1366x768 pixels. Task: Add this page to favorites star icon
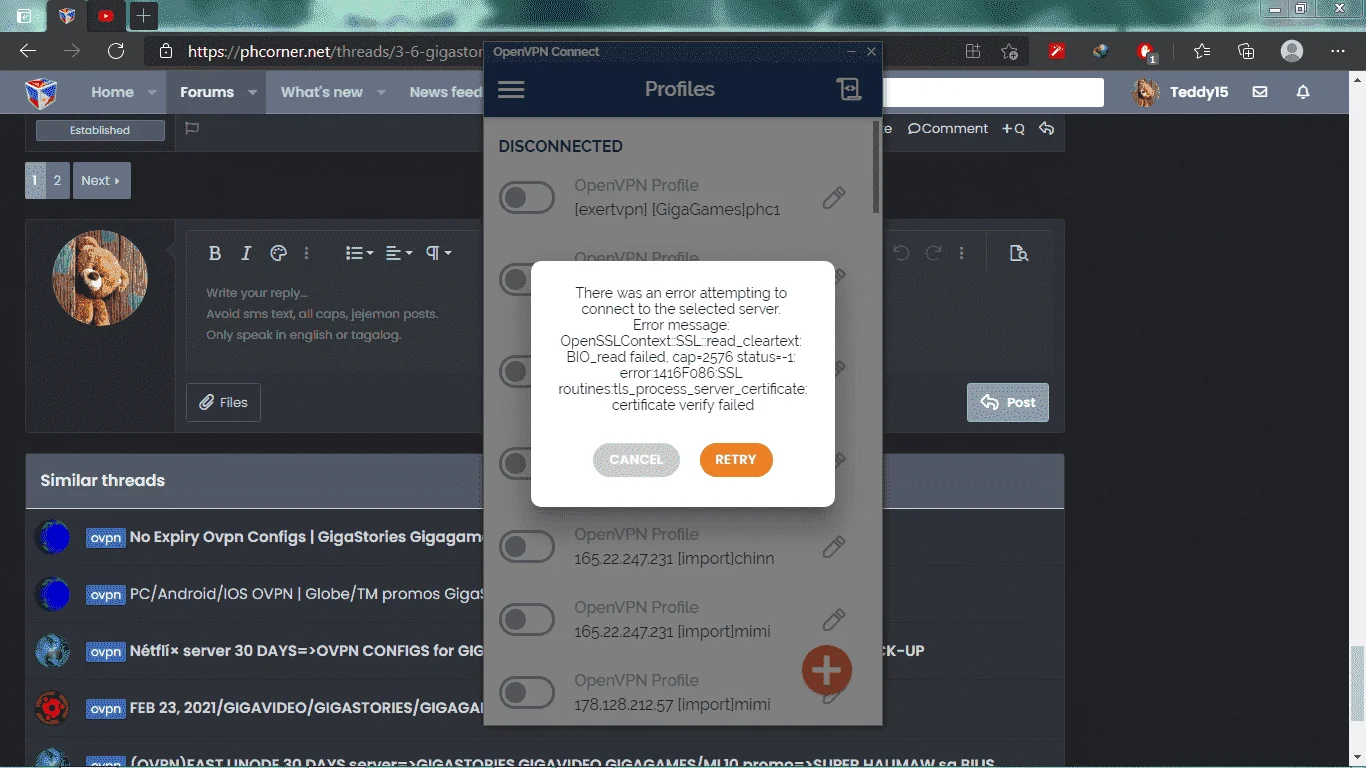[x=1010, y=51]
